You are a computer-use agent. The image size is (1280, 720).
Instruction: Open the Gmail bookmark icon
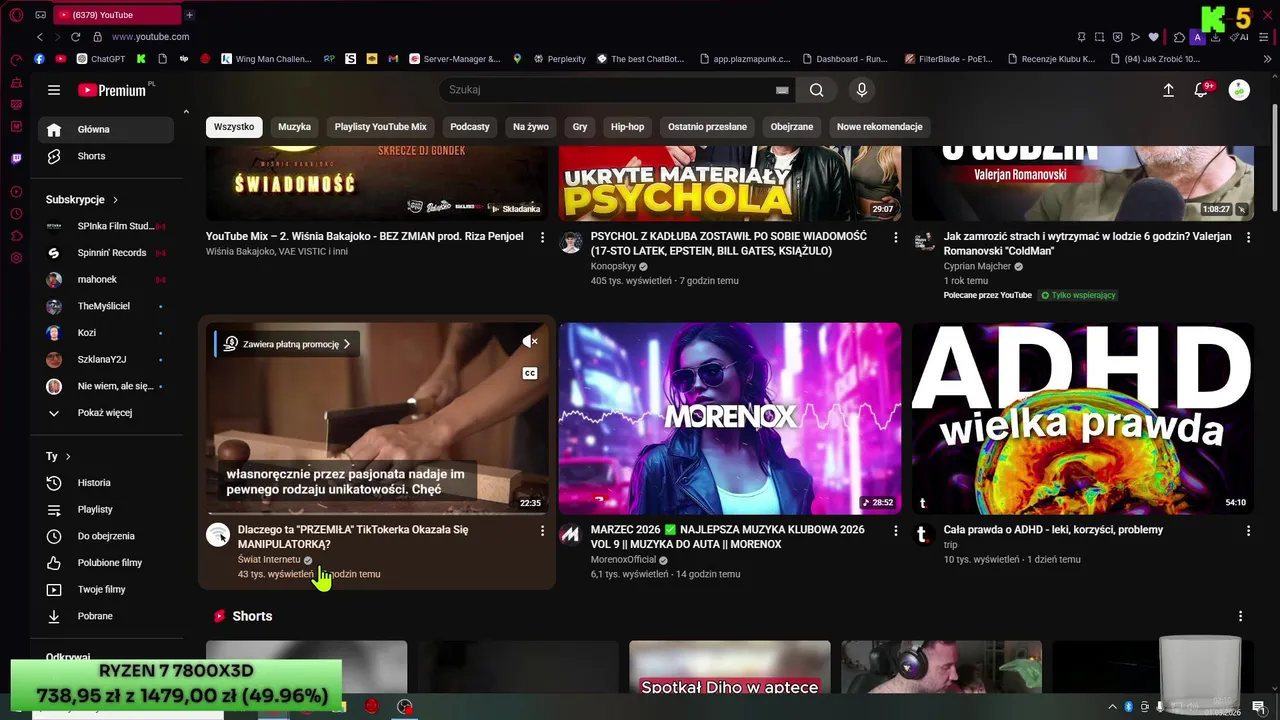click(x=393, y=59)
